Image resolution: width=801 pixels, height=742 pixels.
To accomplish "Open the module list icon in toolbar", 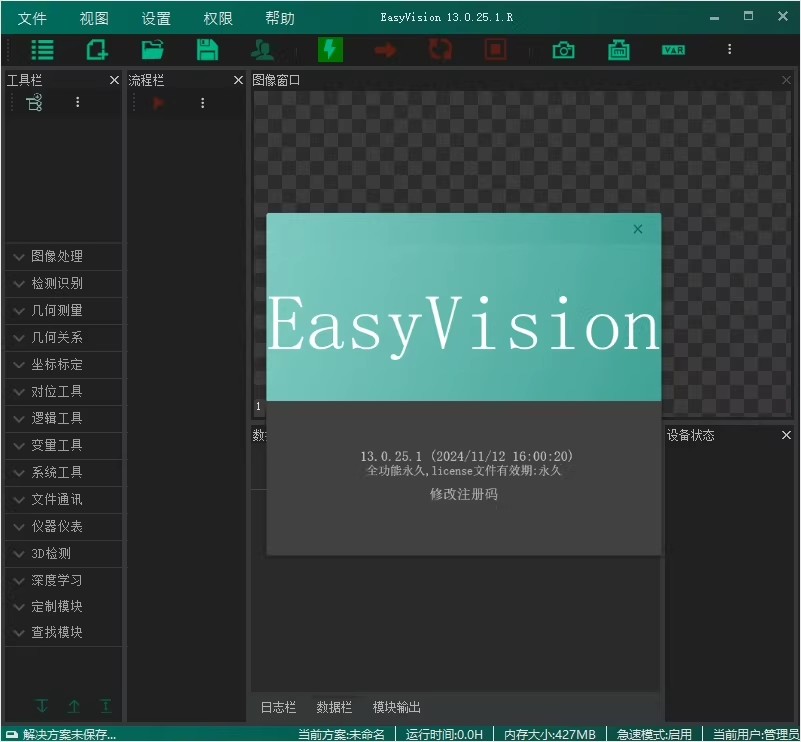I will (x=42, y=50).
